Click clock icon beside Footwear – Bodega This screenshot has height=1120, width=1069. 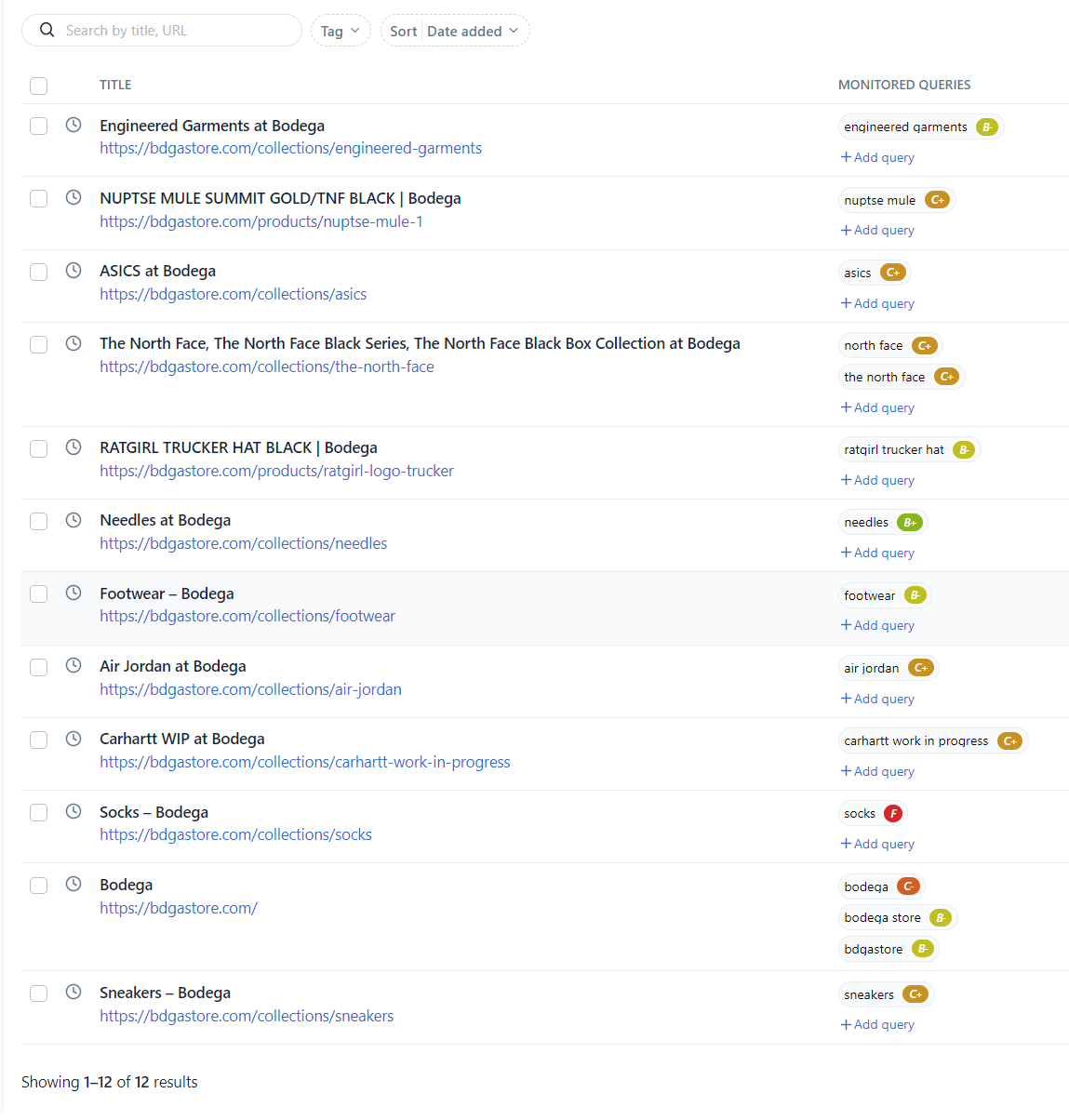73,593
